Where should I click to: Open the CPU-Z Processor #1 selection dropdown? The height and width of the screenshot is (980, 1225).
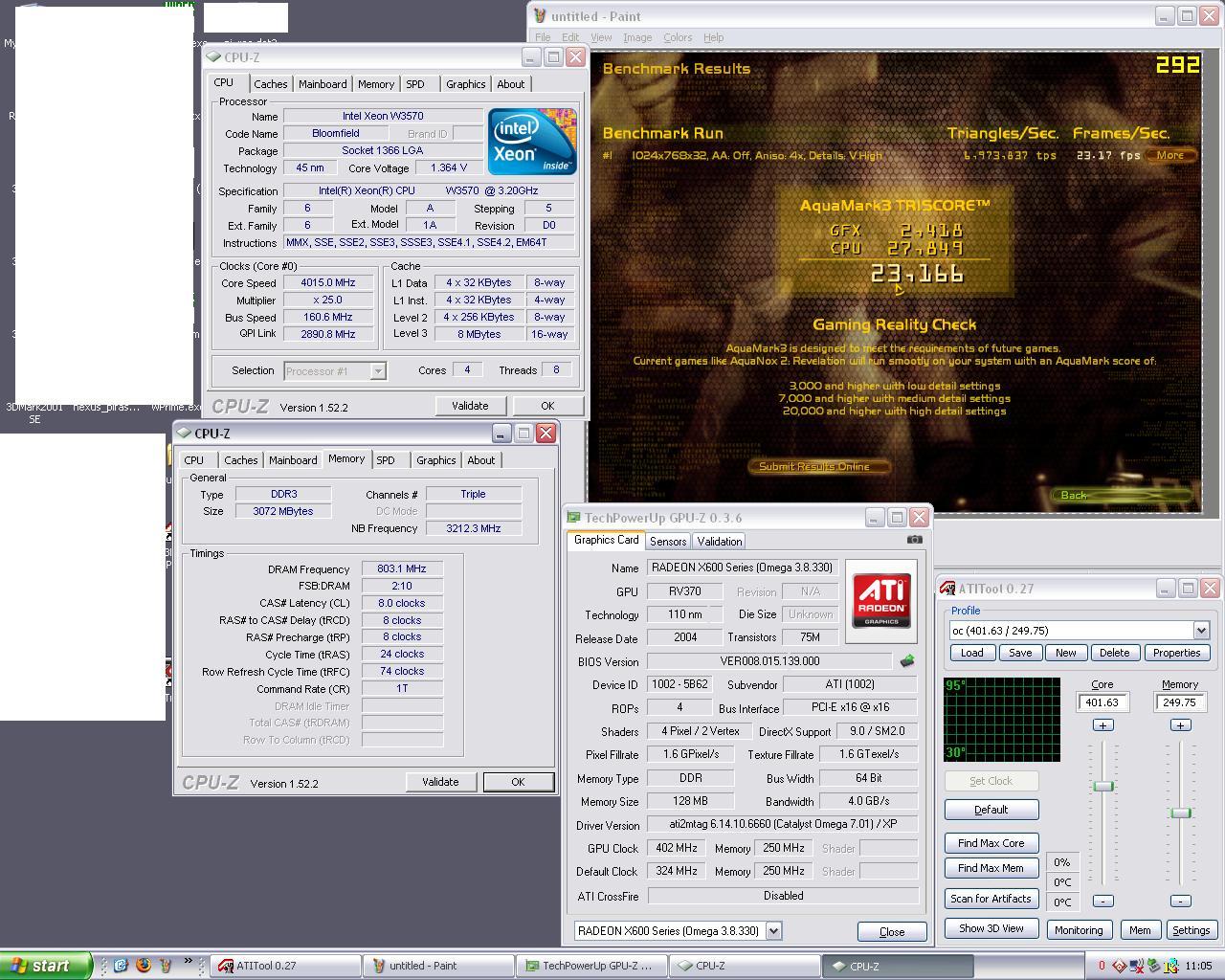coord(378,371)
